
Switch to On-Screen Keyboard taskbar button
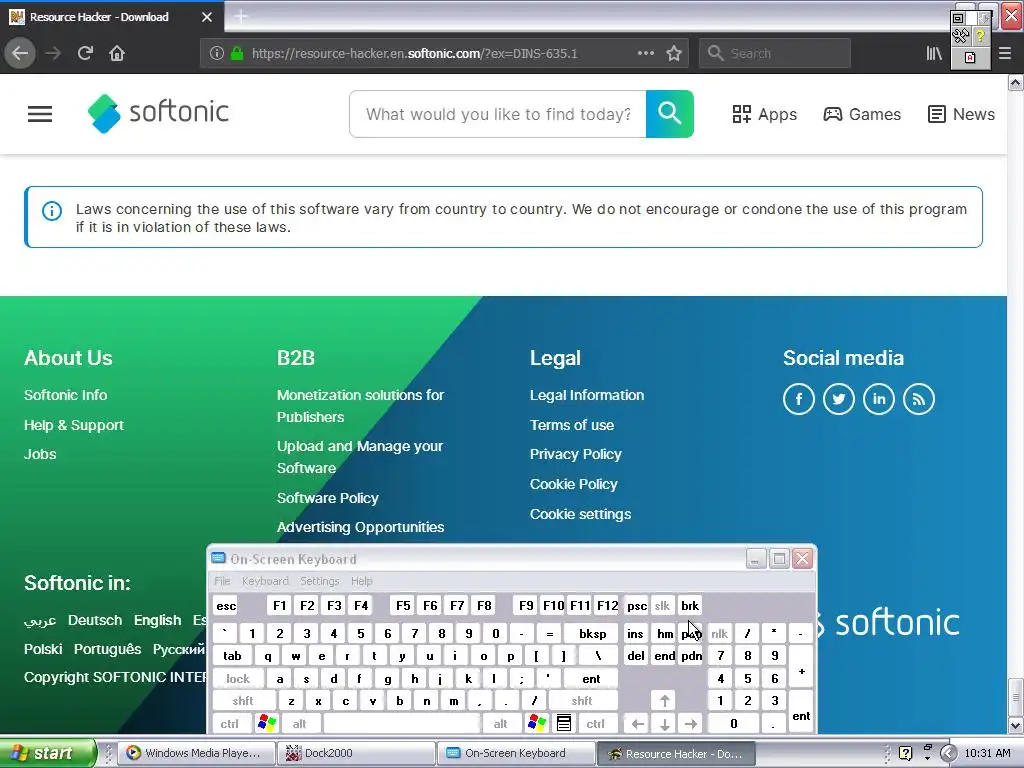click(515, 753)
